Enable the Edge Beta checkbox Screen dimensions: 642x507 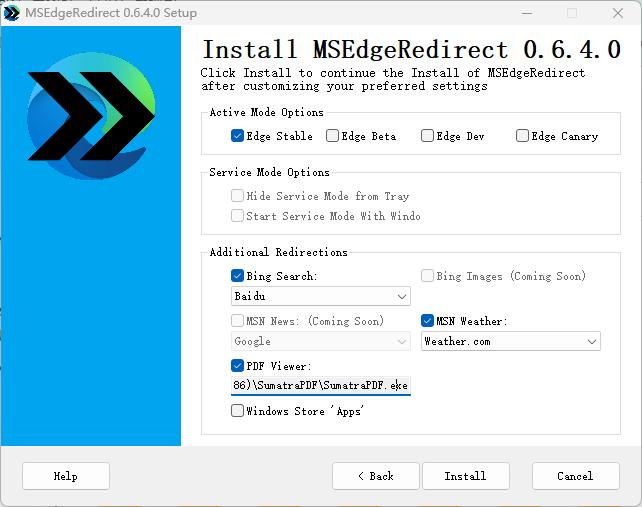[x=332, y=136]
